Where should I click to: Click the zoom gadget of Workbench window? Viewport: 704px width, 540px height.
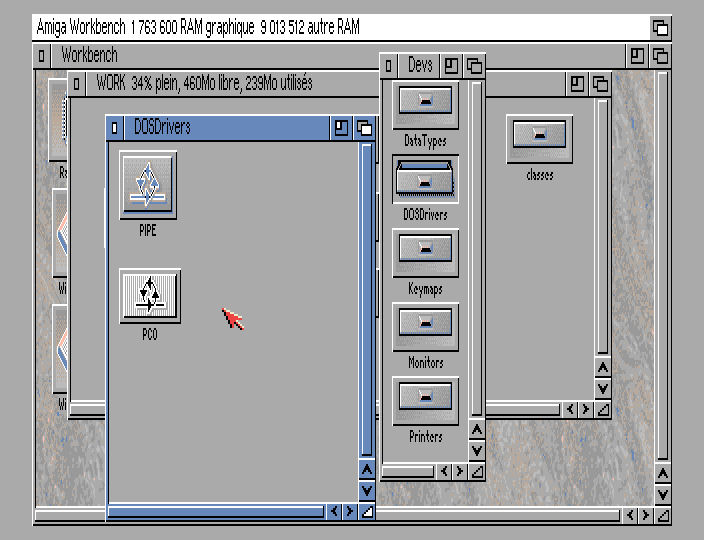coord(637,56)
